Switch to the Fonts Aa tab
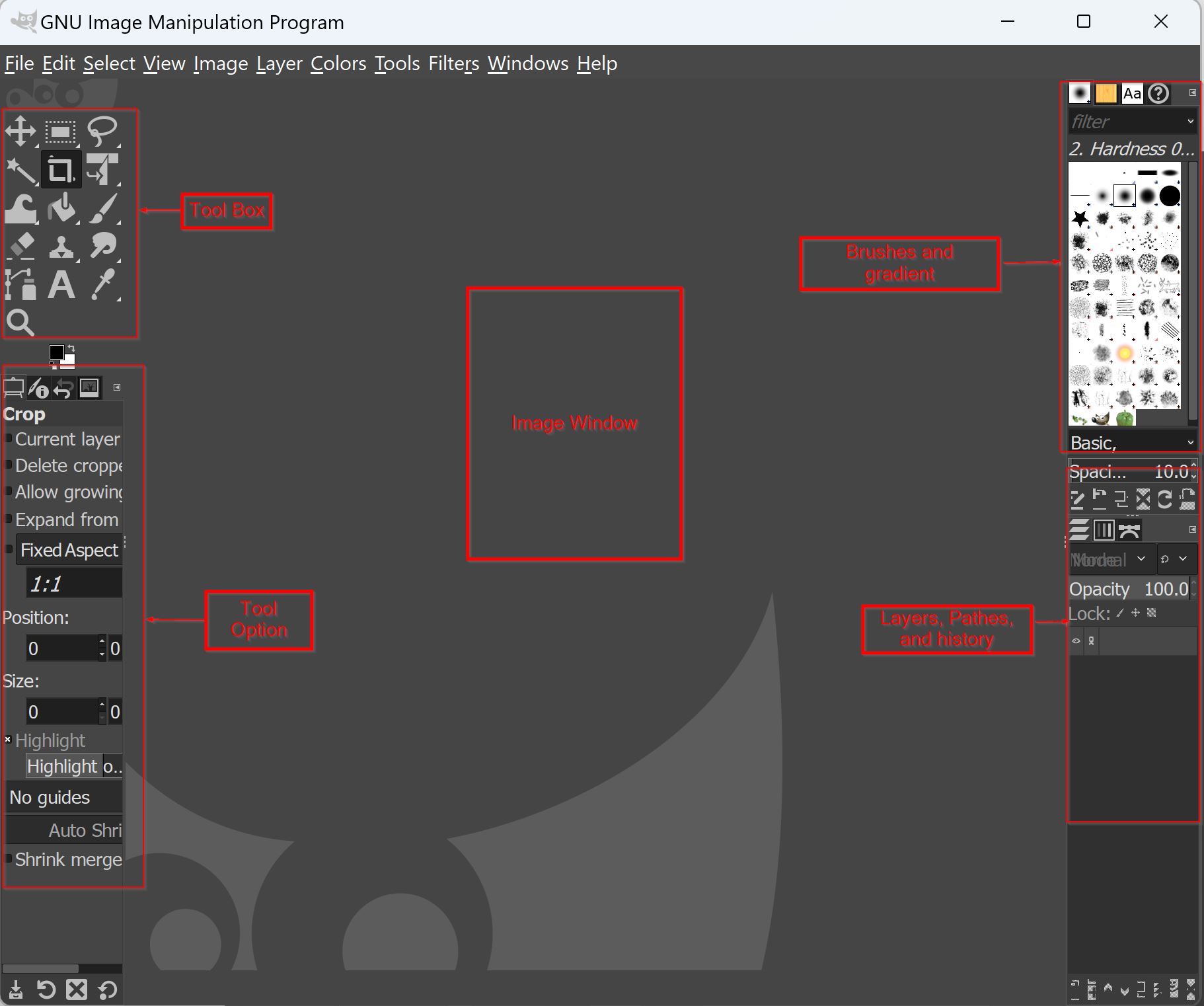The width and height of the screenshot is (1204, 1006). click(1132, 93)
